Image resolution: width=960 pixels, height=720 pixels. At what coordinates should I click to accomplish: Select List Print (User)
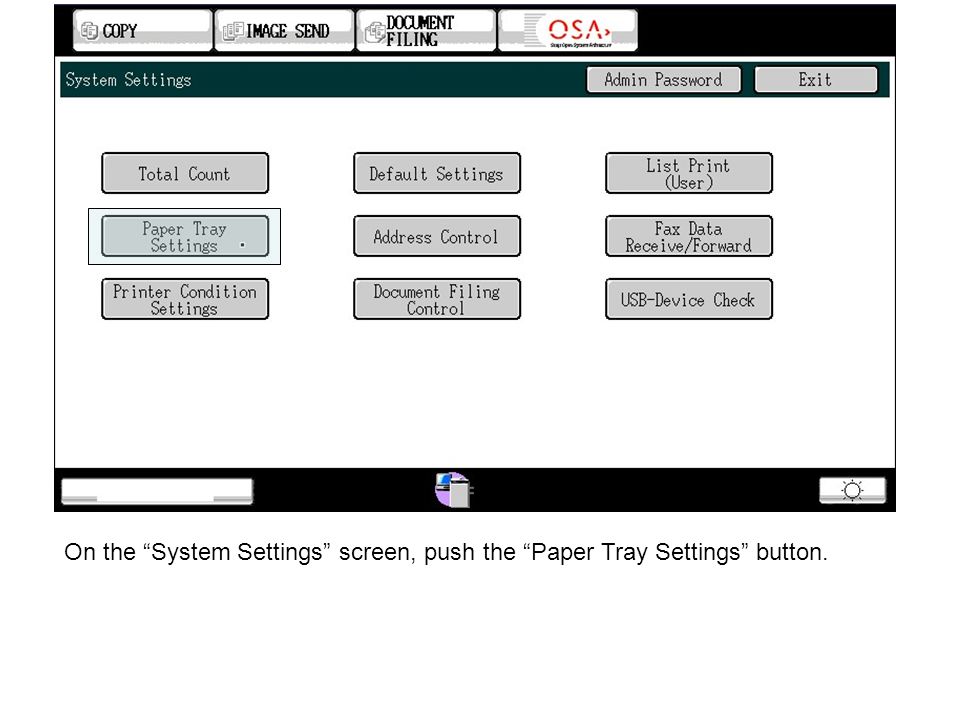coord(689,173)
